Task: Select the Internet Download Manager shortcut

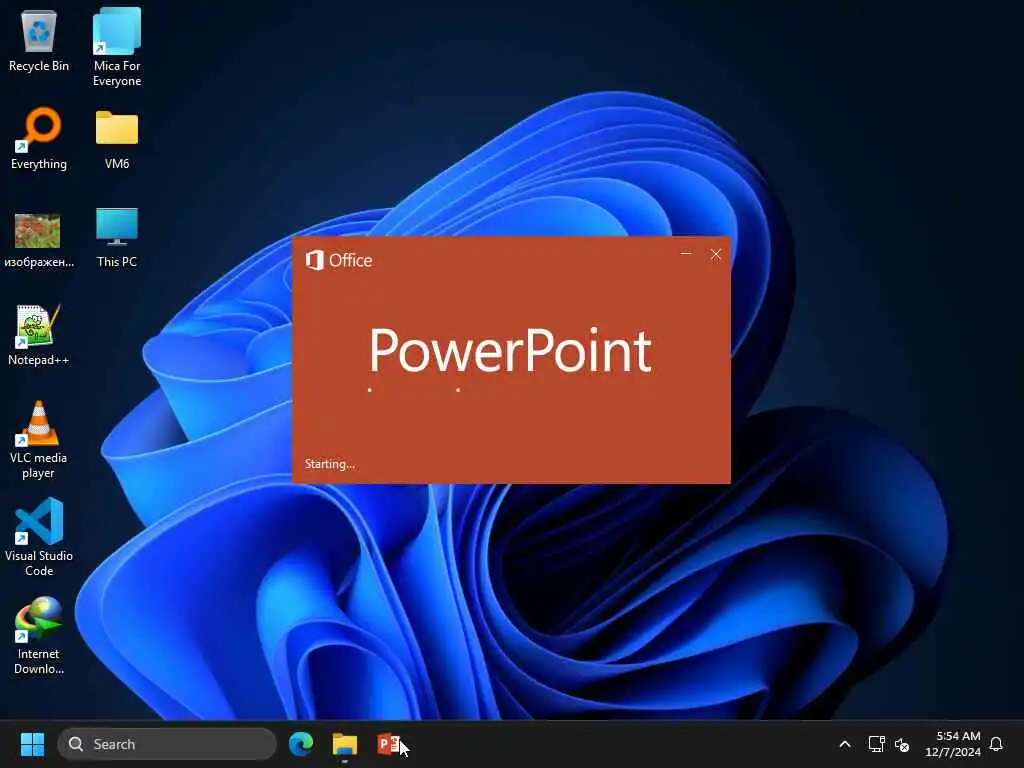Action: click(39, 636)
